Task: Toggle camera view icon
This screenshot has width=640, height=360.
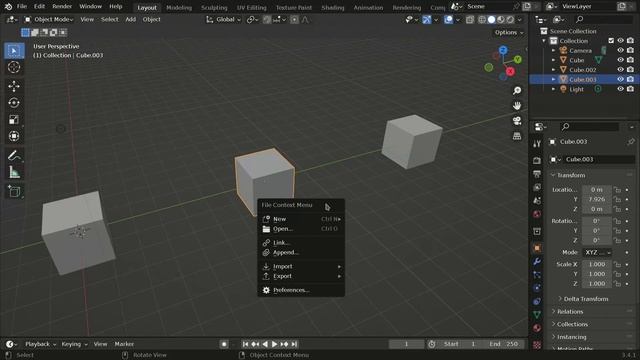Action: pyautogui.click(x=517, y=121)
